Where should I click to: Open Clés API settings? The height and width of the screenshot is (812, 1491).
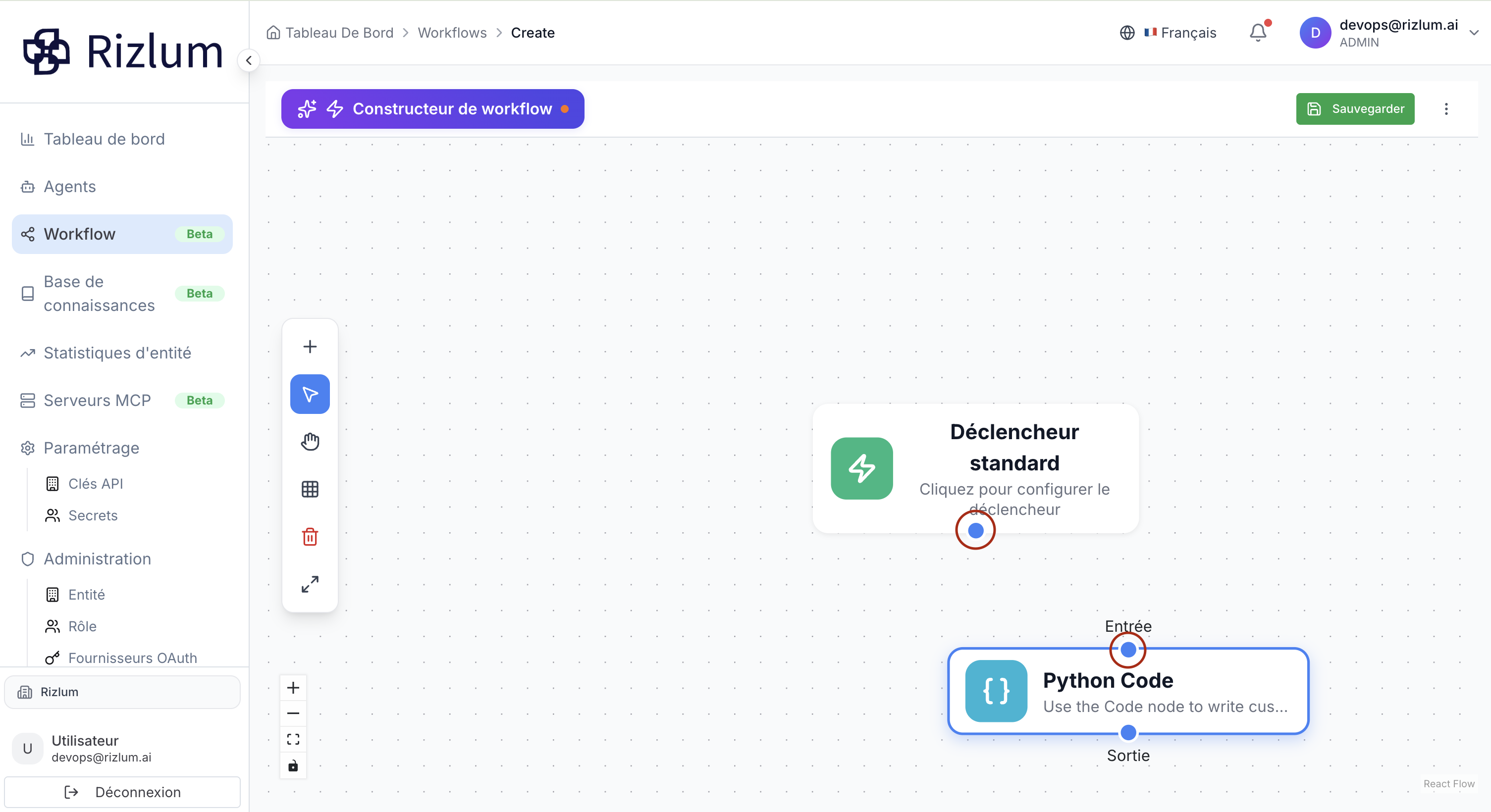point(96,484)
